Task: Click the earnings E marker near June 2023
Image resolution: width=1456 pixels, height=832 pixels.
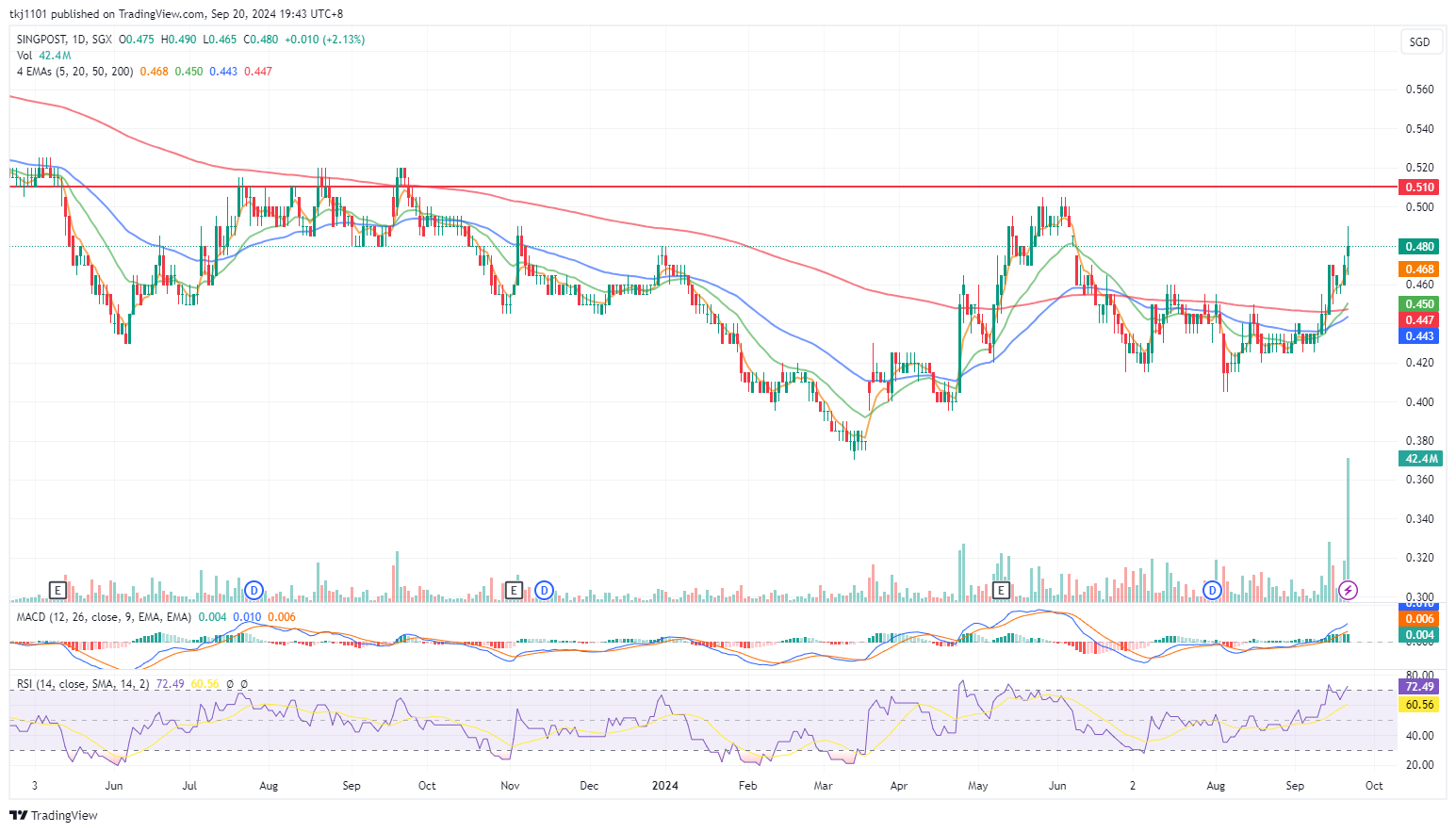Action: pyautogui.click(x=57, y=591)
